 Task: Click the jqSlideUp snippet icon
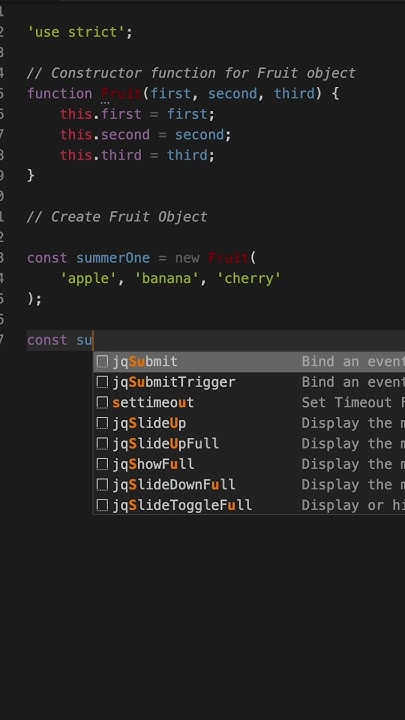point(102,423)
